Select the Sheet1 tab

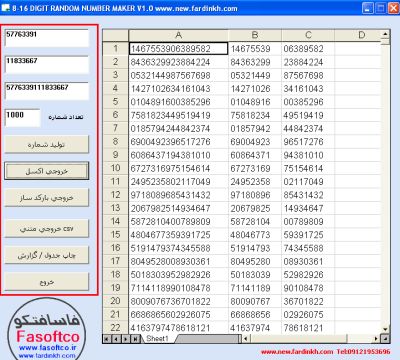click(158, 339)
